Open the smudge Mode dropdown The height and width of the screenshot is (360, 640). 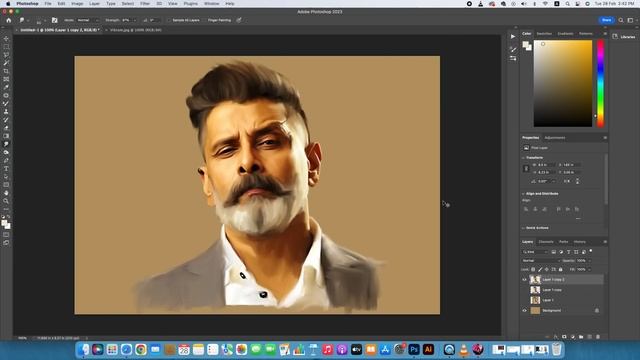[88, 20]
